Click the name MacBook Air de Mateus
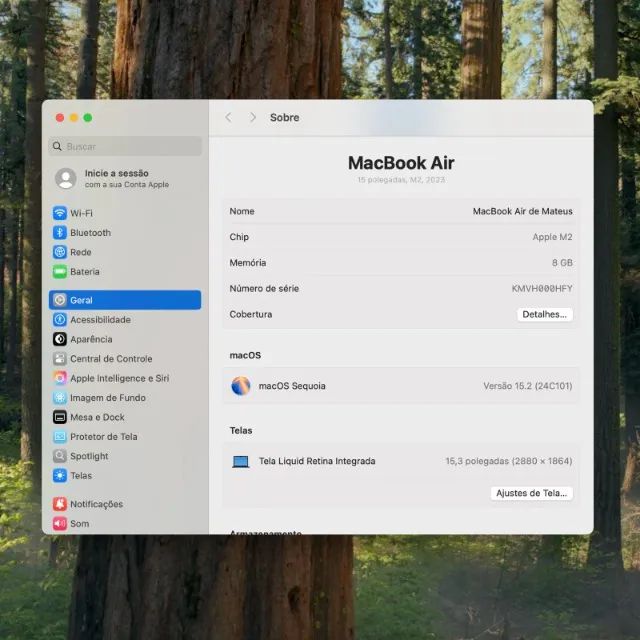 coord(522,211)
